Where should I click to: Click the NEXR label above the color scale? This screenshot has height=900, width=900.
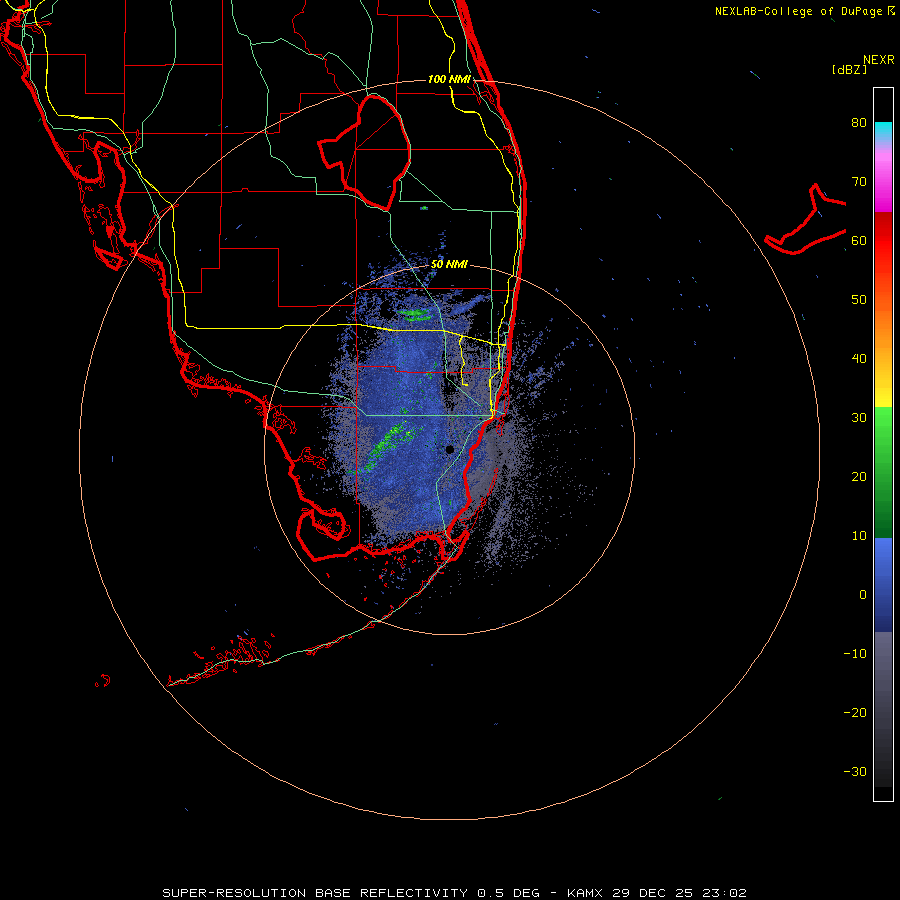[878, 60]
